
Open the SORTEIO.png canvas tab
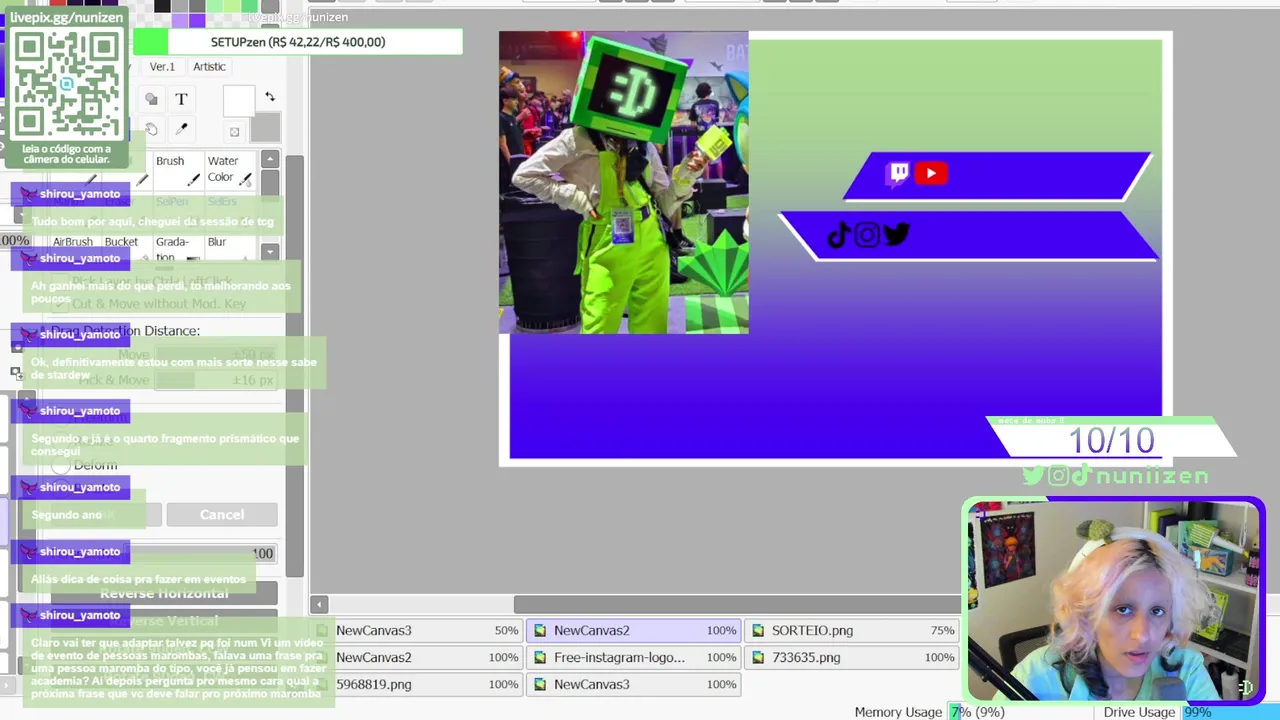[852, 631]
